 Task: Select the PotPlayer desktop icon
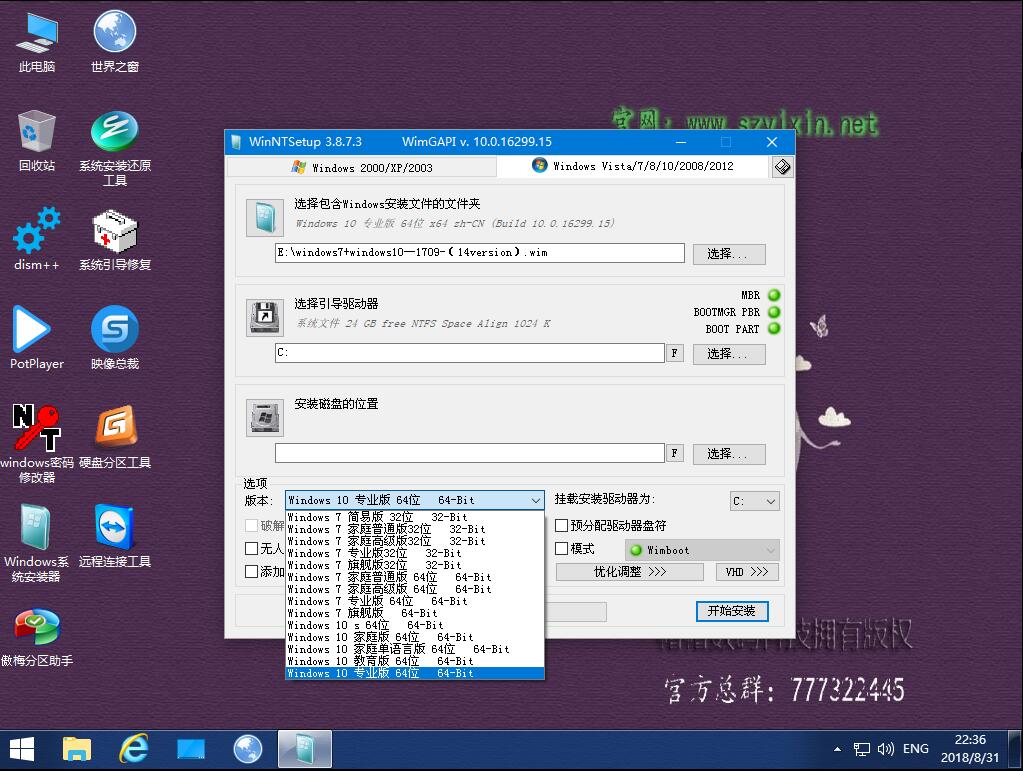[37, 338]
